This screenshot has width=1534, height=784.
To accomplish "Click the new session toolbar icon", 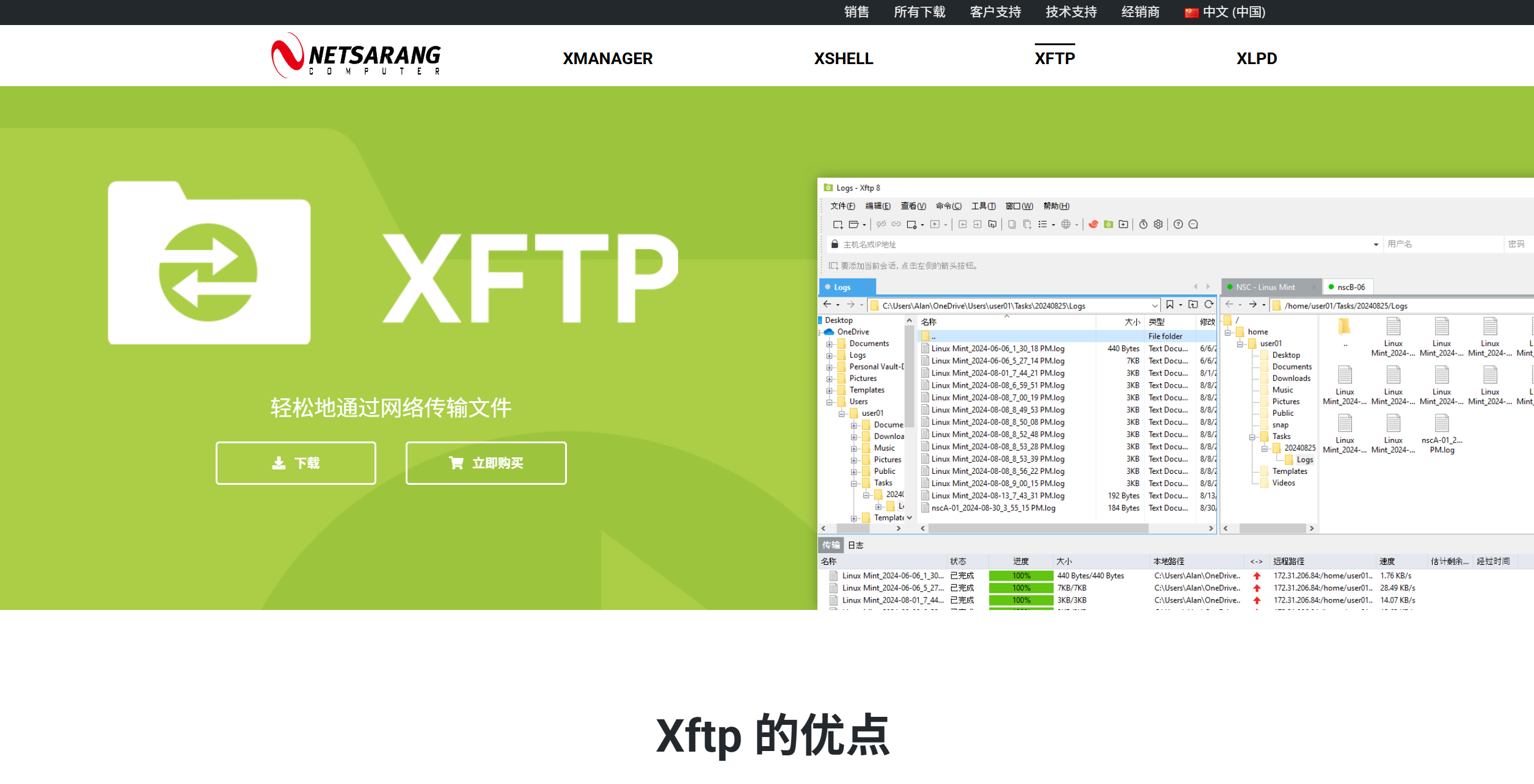I will tap(838, 225).
